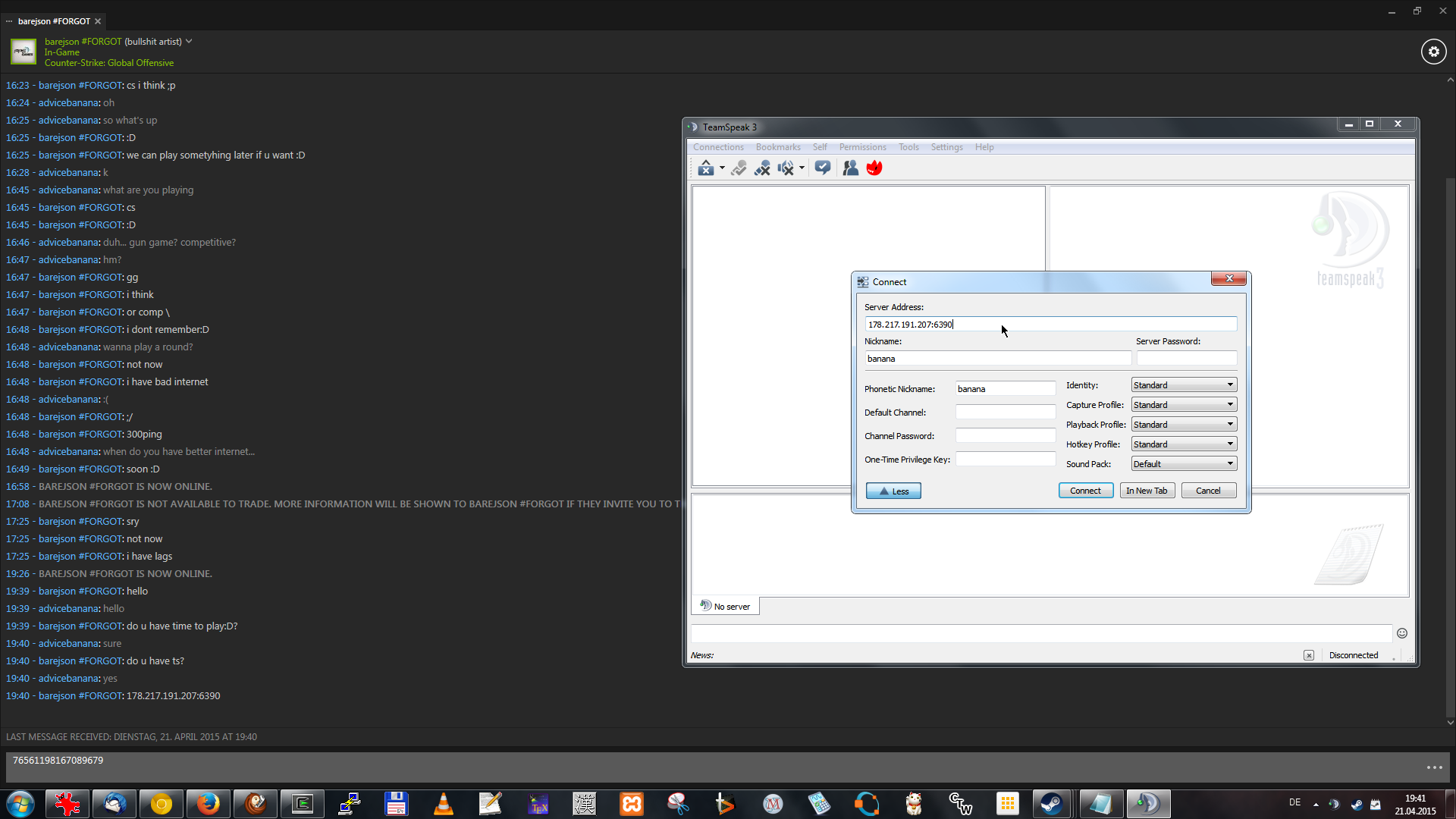
Task: Expand the Identity dropdown
Action: point(1184,385)
